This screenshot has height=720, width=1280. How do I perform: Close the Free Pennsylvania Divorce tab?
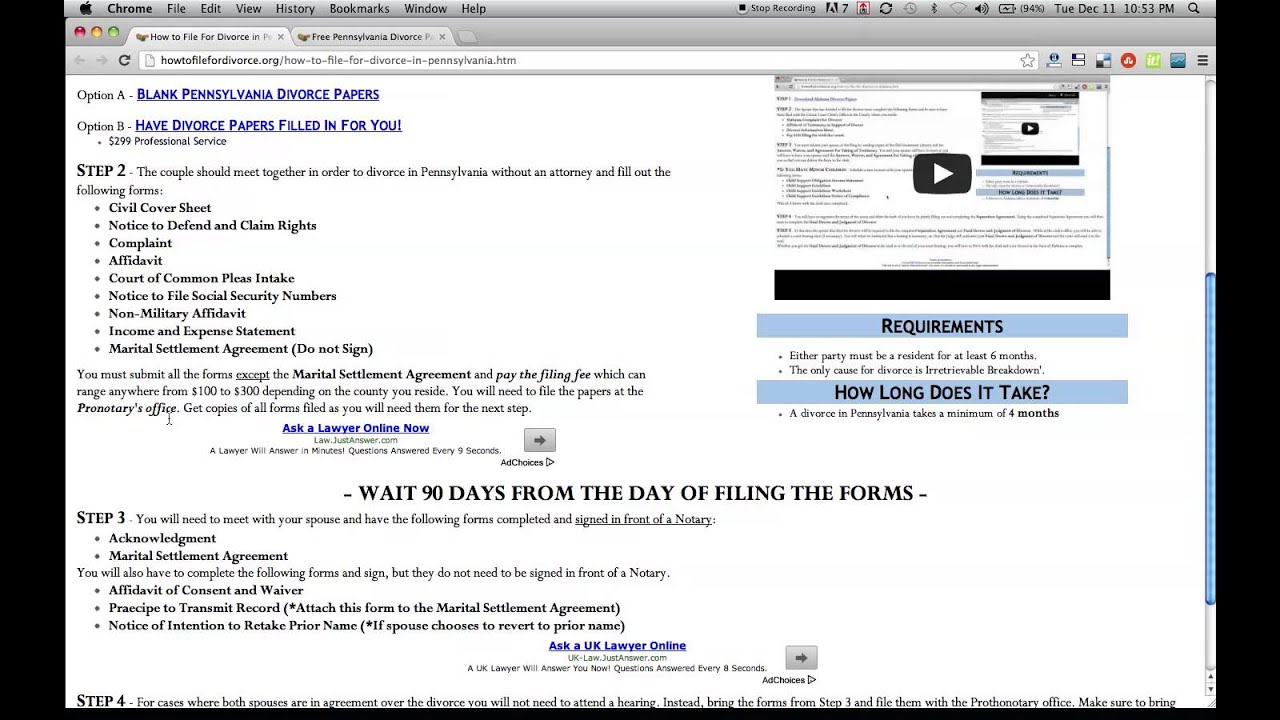[x=442, y=37]
